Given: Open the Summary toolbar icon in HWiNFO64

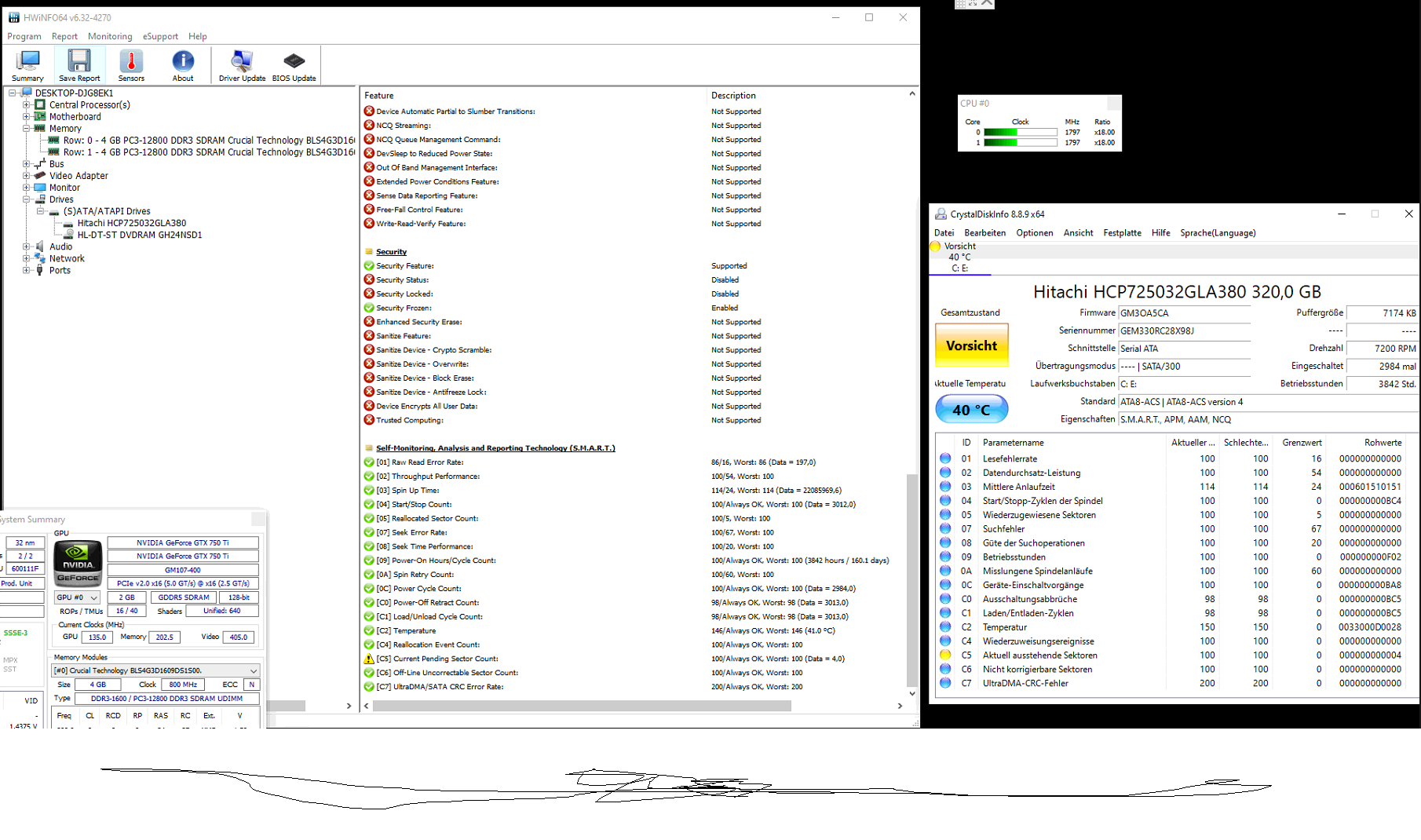Looking at the screenshot, I should point(27,65).
